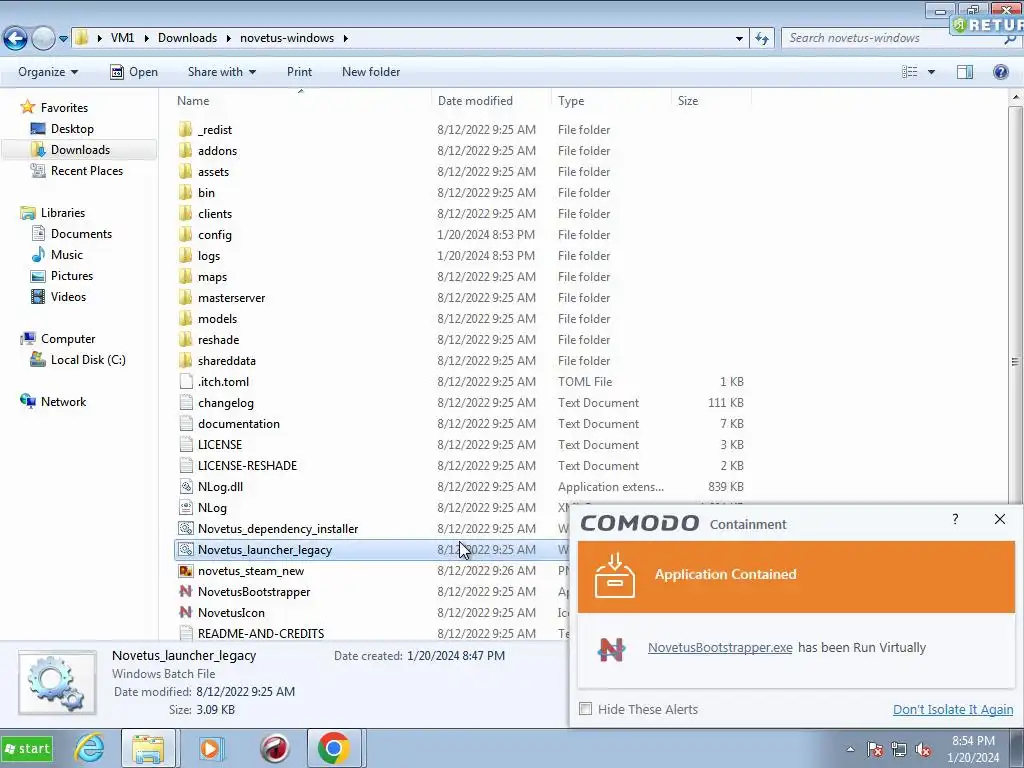Open the Help question mark icon

1000,72
